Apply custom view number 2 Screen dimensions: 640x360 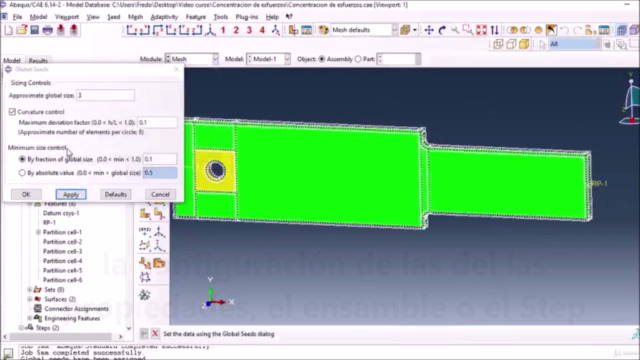[236, 30]
